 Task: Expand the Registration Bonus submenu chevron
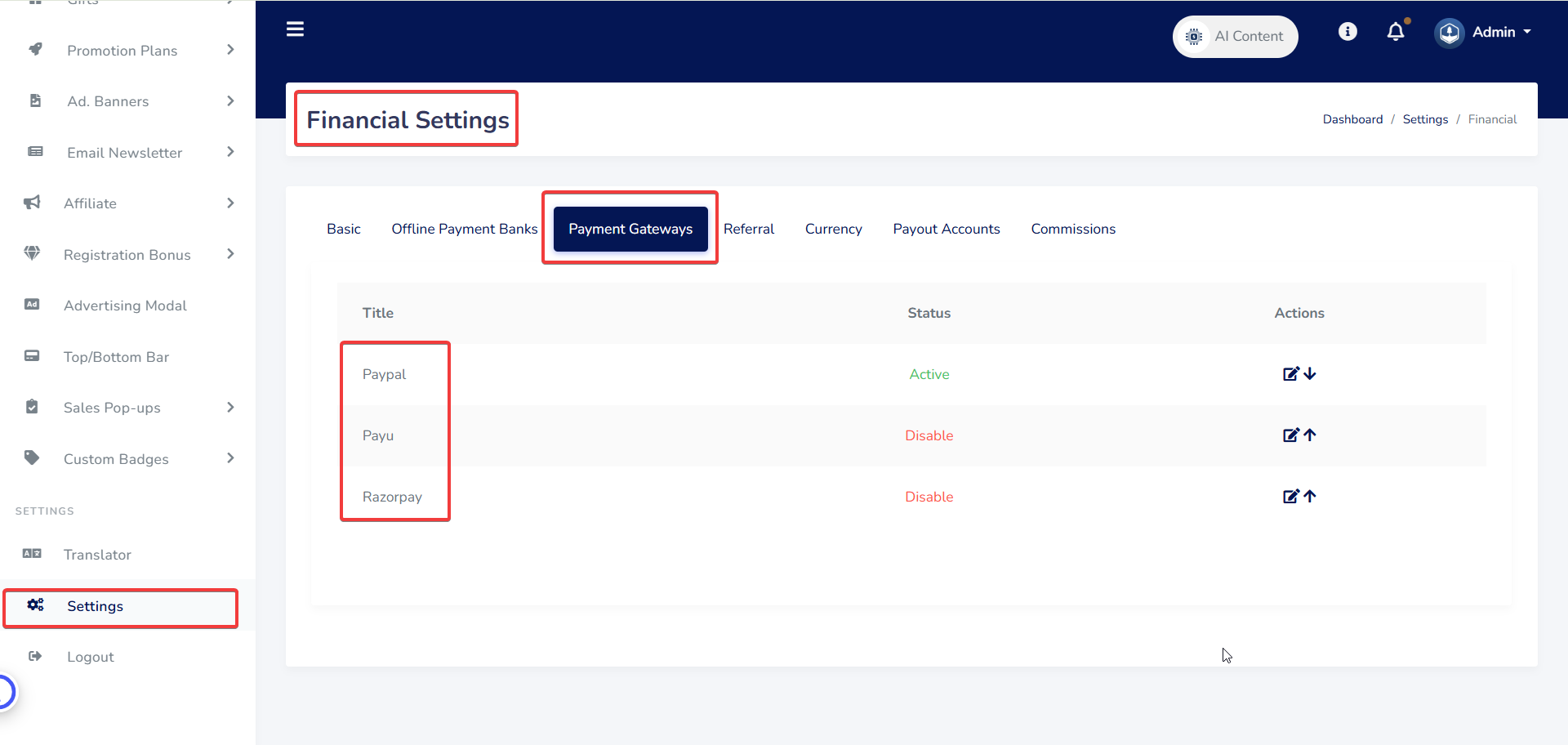(x=230, y=254)
